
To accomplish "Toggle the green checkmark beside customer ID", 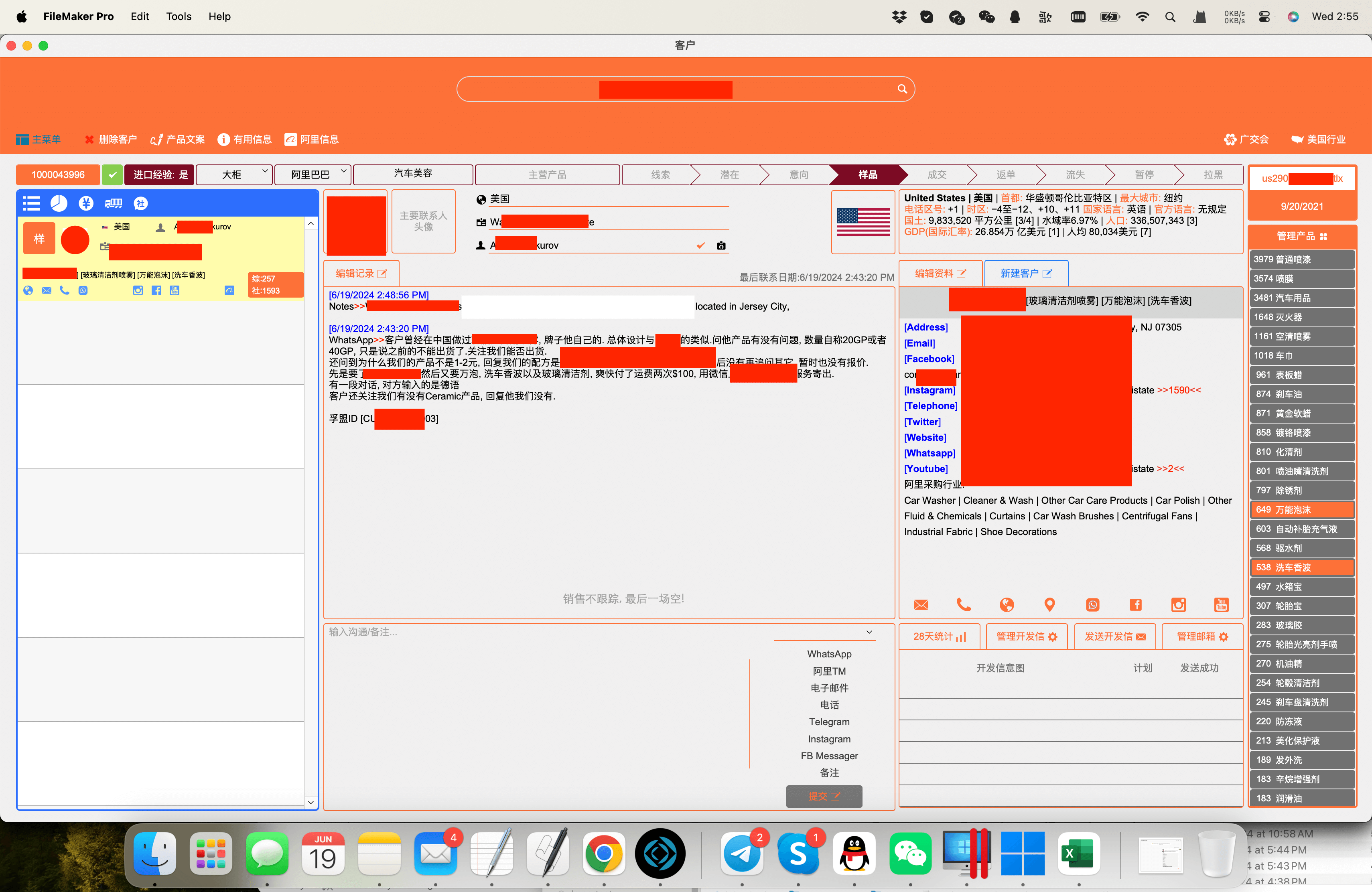I will click(112, 174).
